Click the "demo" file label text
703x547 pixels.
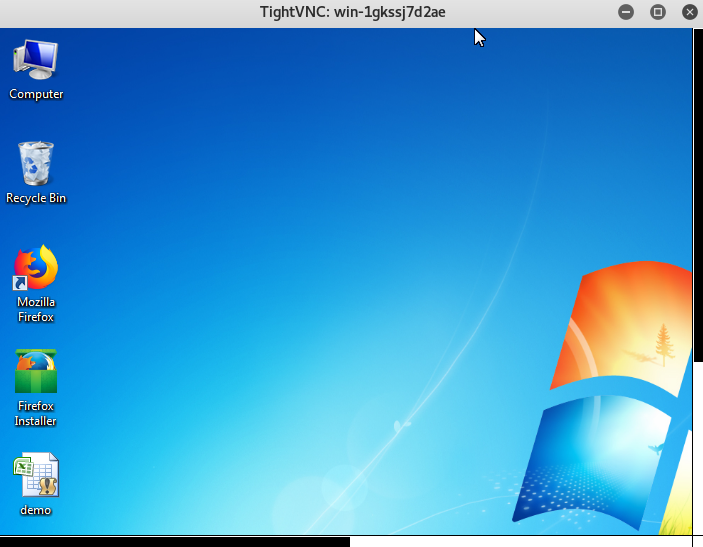[36, 510]
